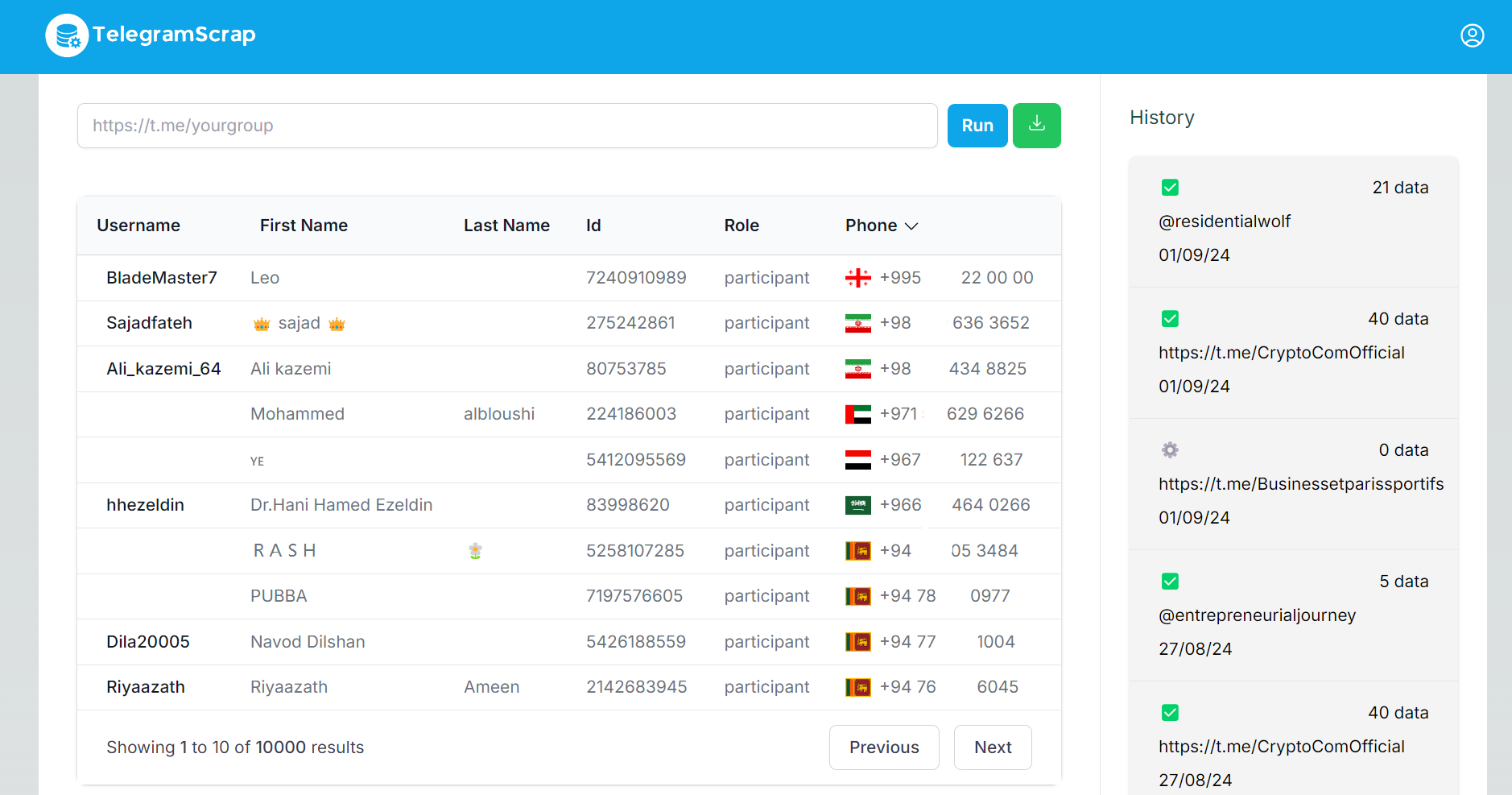1512x795 pixels.
Task: Open history entry @residentialwolf
Action: coord(1224,222)
